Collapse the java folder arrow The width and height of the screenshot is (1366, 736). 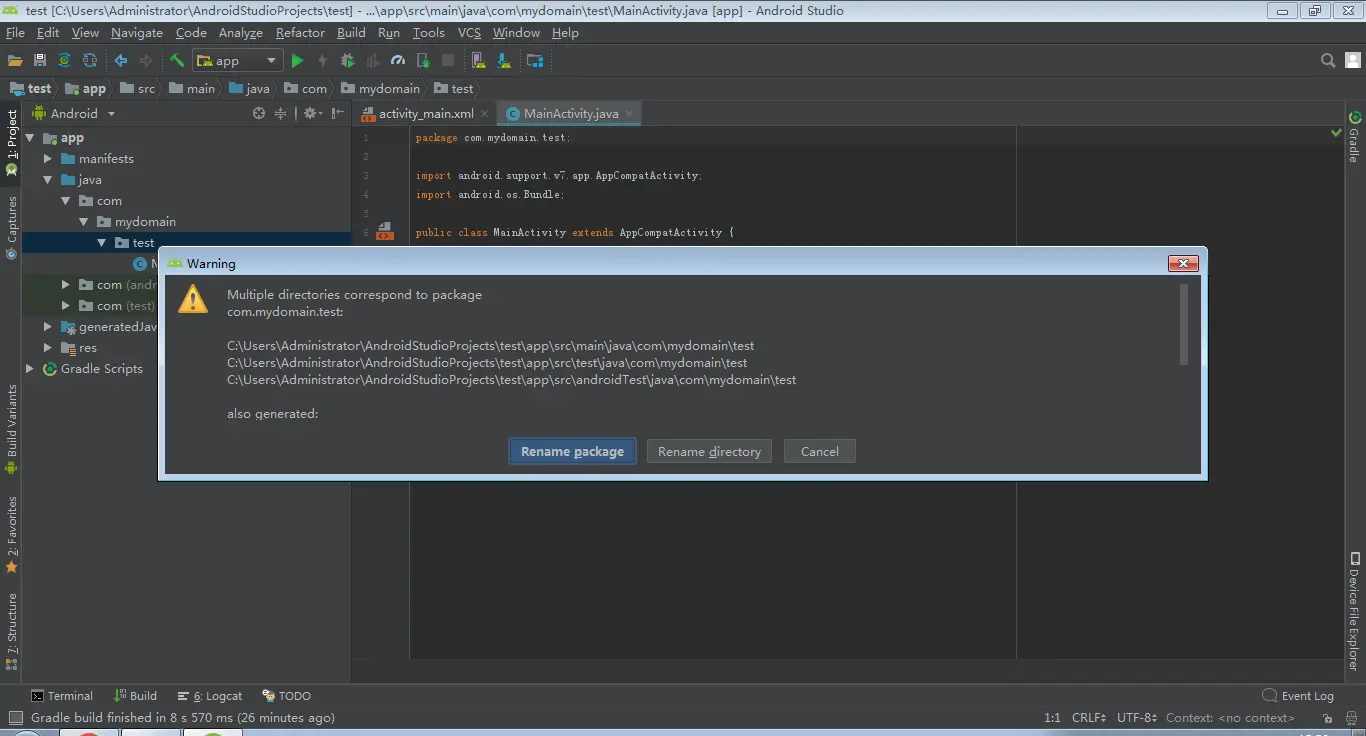tap(48, 180)
